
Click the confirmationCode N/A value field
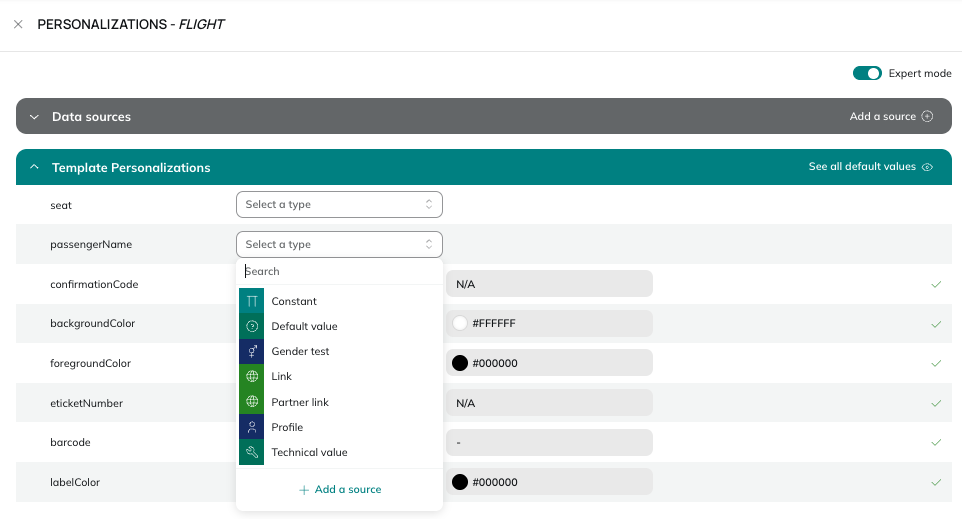549,284
